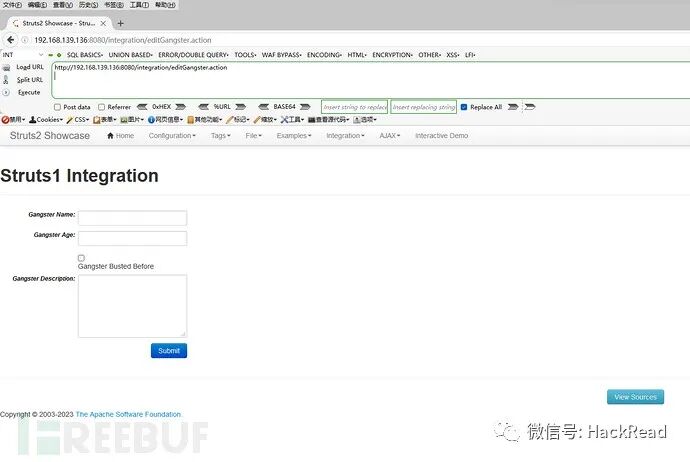
Task: Open the Examples navbar dropdown
Action: coord(294,136)
